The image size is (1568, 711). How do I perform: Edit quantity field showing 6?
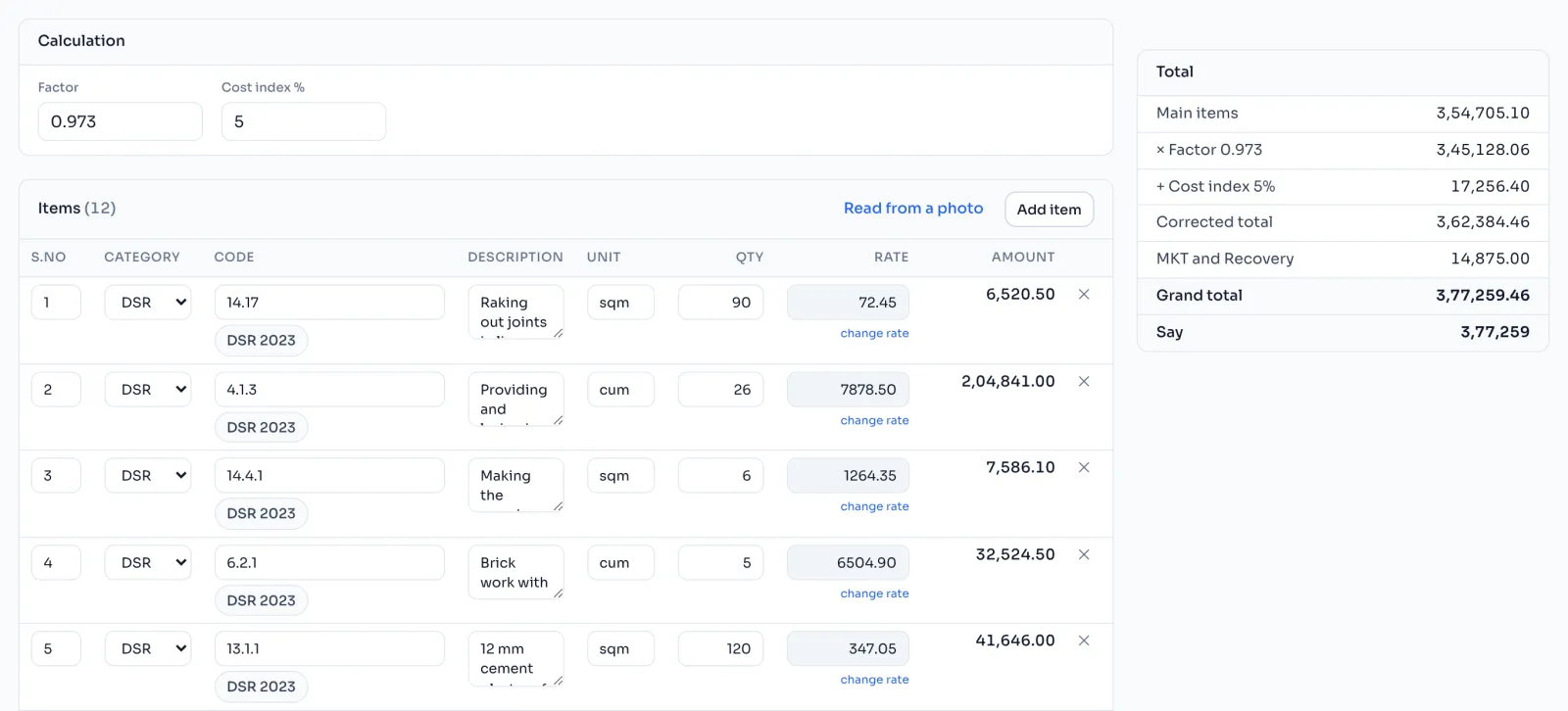[720, 476]
